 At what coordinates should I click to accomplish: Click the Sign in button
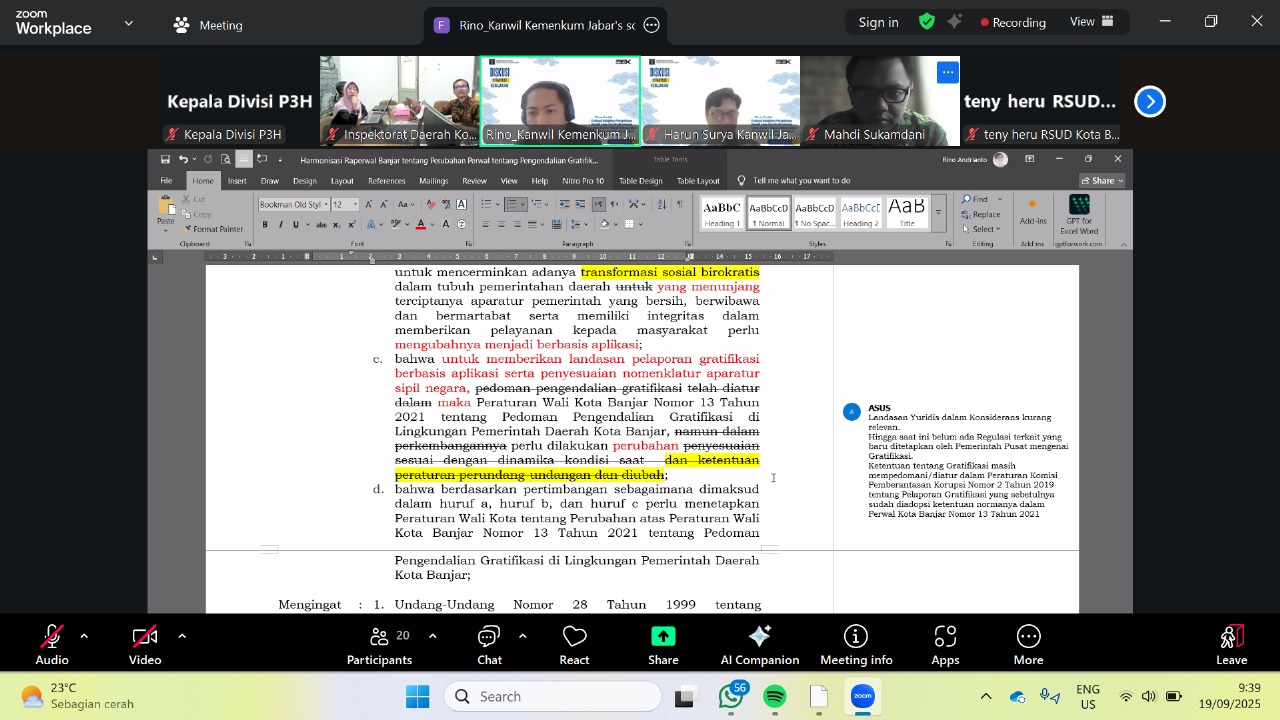tap(878, 22)
